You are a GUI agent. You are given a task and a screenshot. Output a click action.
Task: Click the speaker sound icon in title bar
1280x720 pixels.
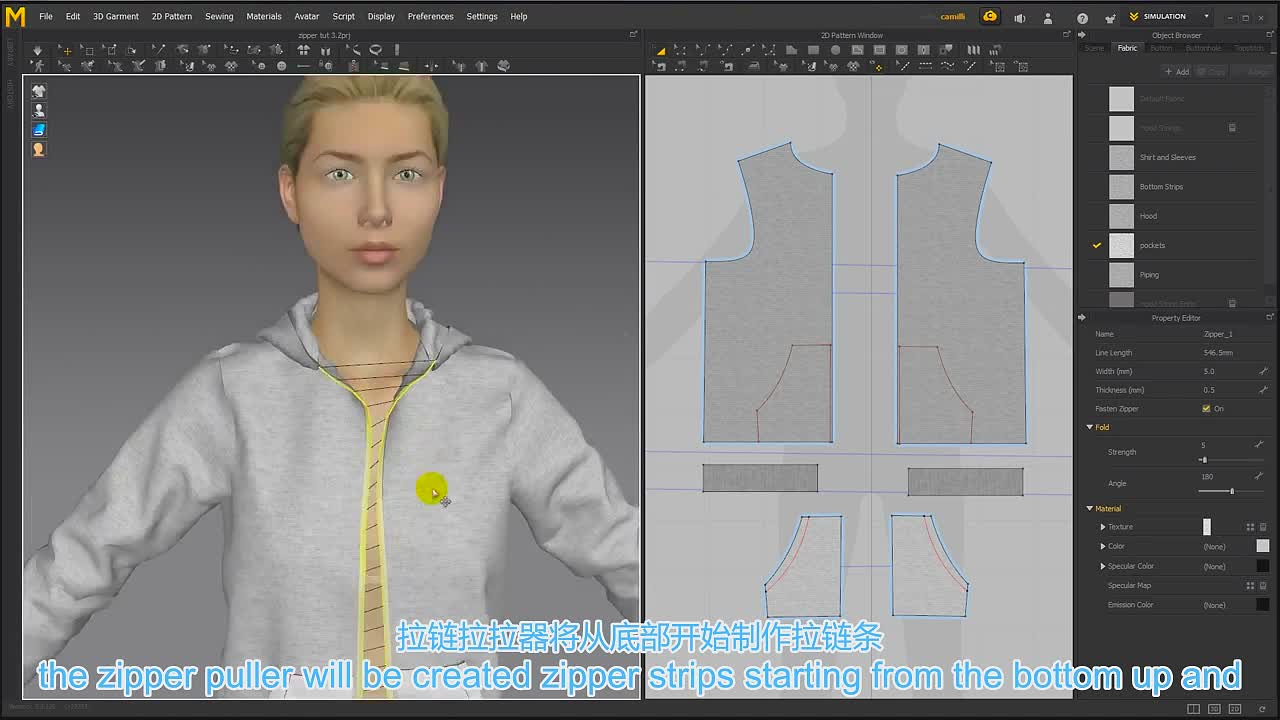click(x=1019, y=17)
